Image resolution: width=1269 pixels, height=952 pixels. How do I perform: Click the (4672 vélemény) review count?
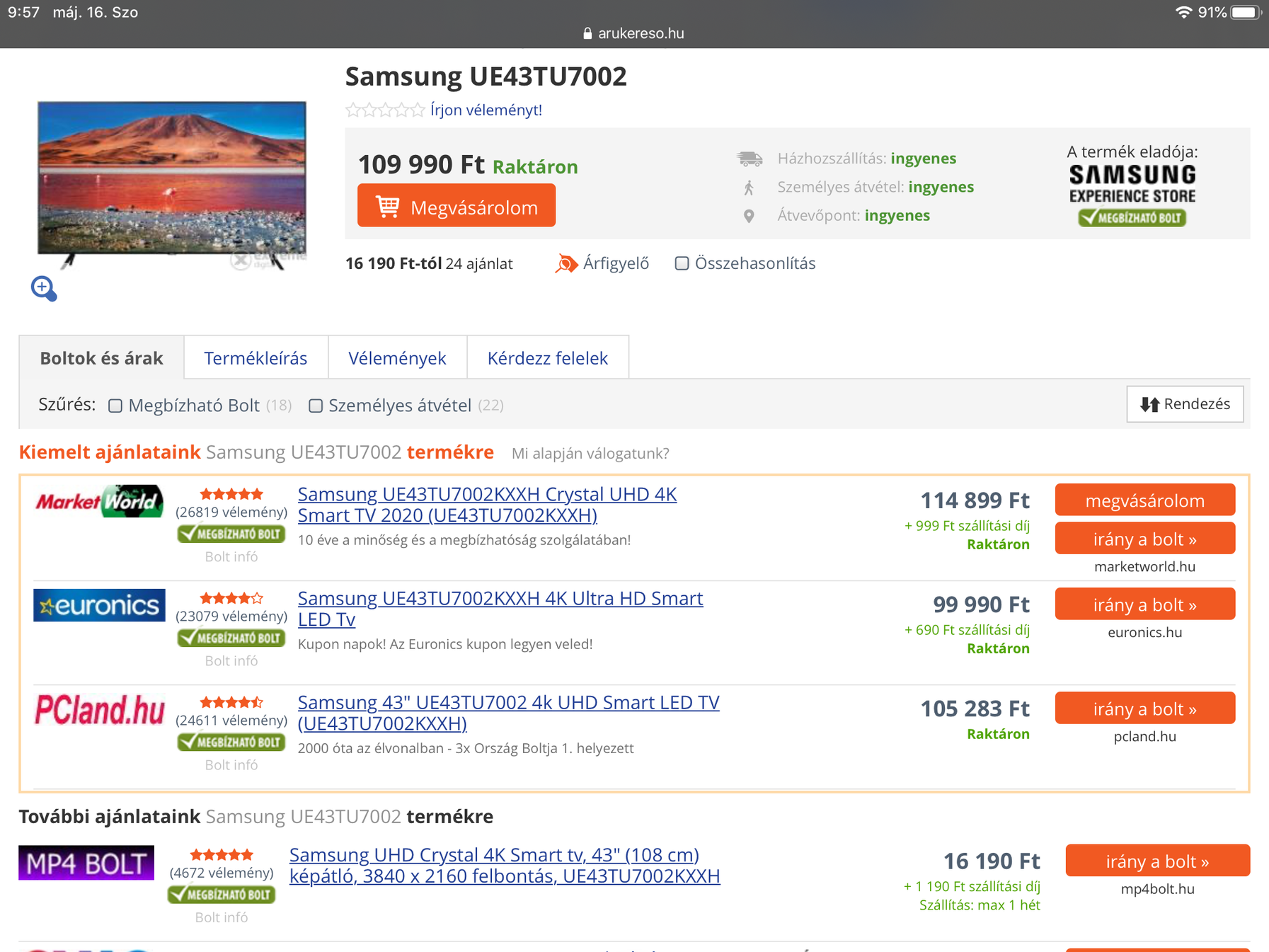pos(222,873)
